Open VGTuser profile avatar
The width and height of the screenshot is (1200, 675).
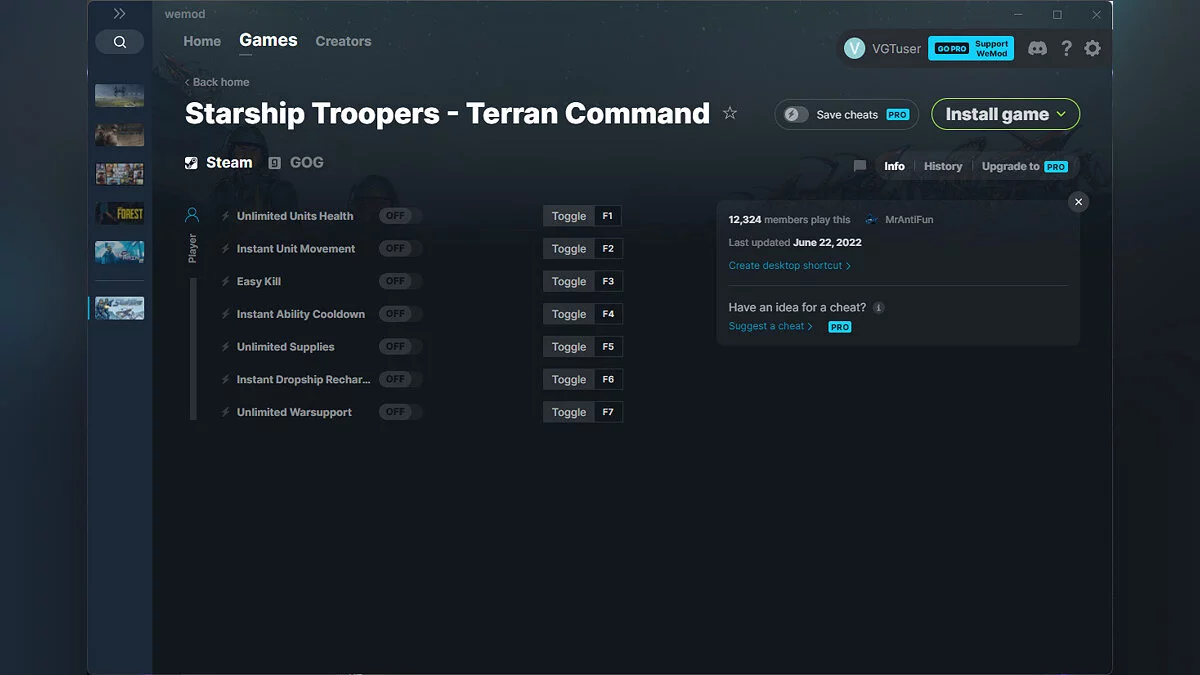pos(854,48)
